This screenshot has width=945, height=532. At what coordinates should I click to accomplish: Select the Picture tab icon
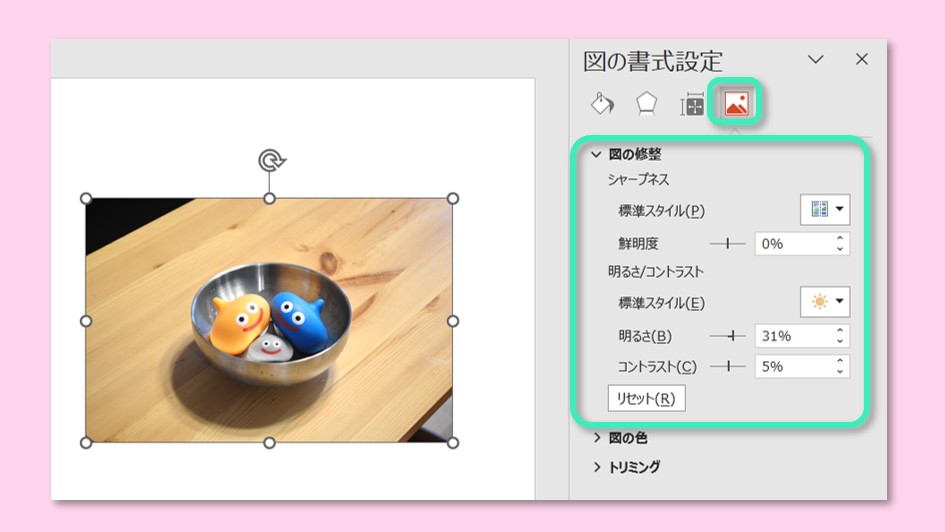[736, 103]
